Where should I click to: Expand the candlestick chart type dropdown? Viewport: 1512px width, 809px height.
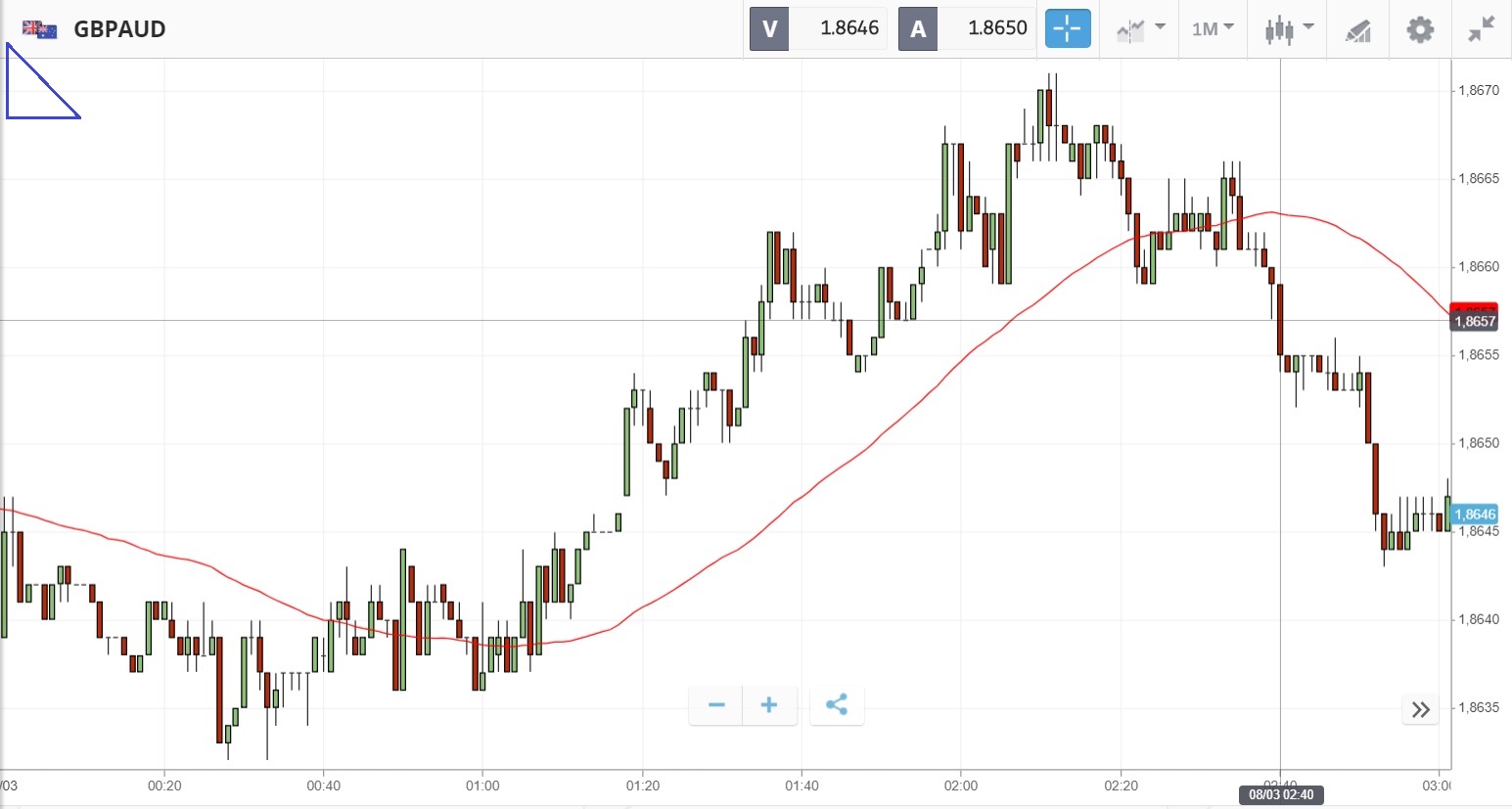click(x=1289, y=28)
